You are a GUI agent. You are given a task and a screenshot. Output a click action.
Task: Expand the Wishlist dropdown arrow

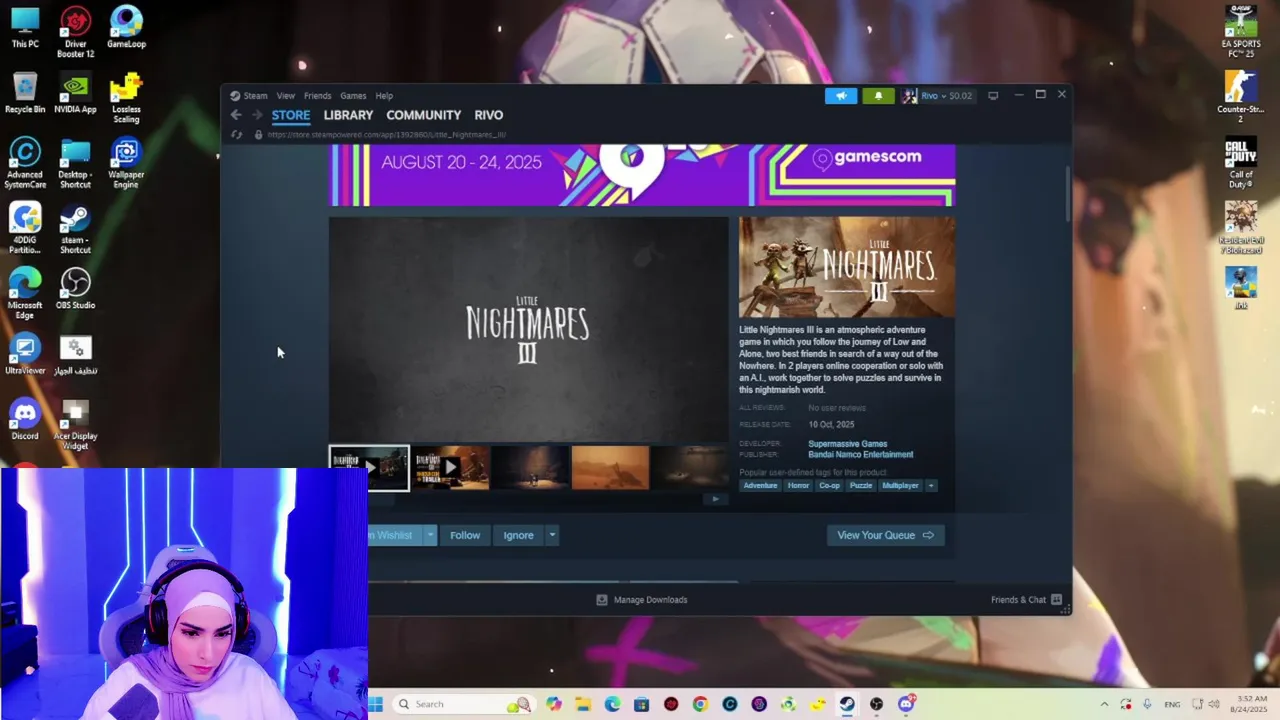pos(431,535)
